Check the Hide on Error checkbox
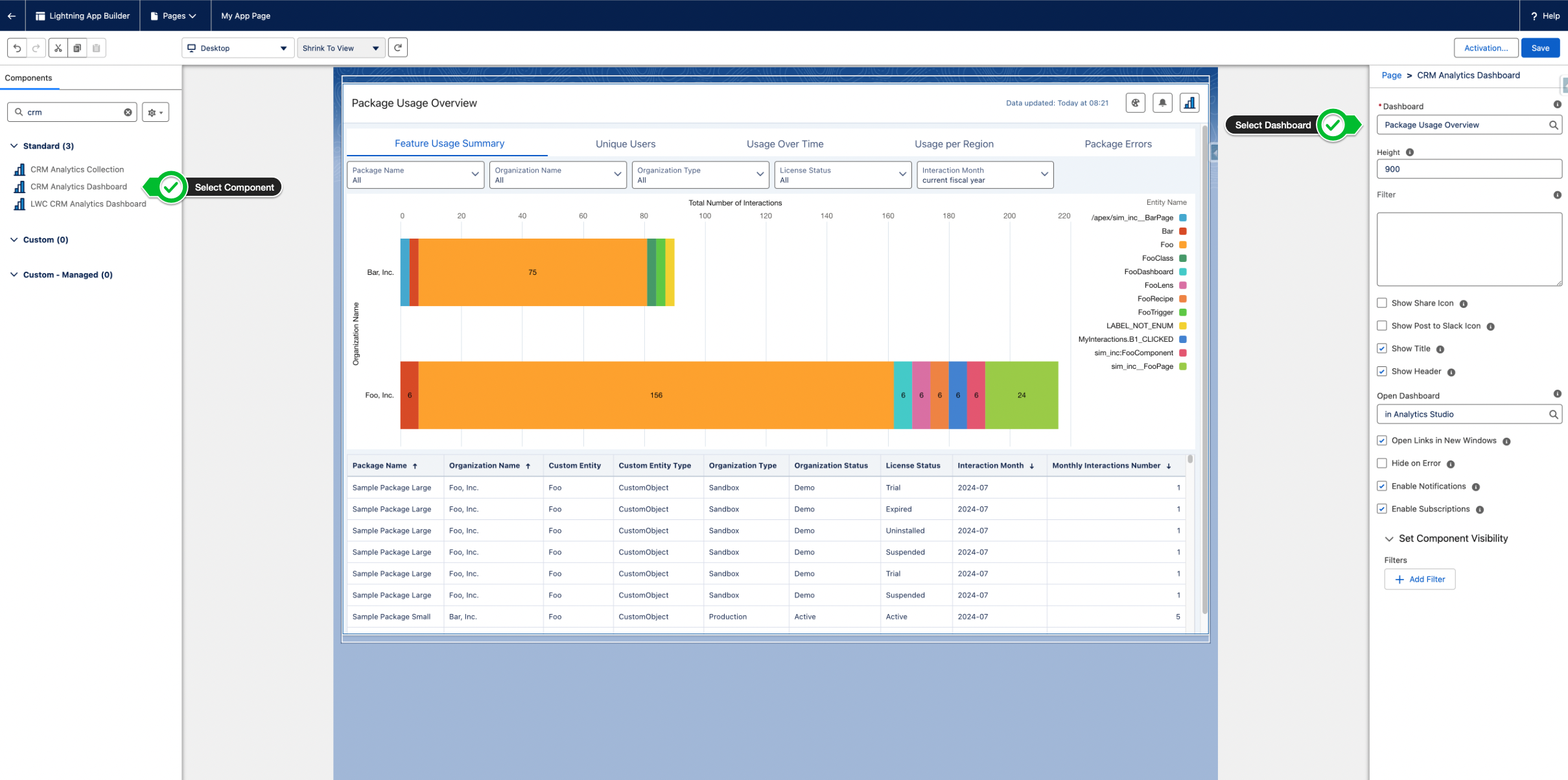1568x780 pixels. pyautogui.click(x=1382, y=463)
